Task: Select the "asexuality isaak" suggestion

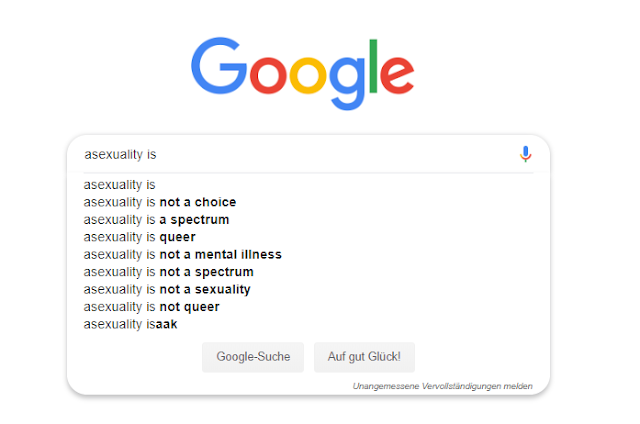Action: pos(130,324)
